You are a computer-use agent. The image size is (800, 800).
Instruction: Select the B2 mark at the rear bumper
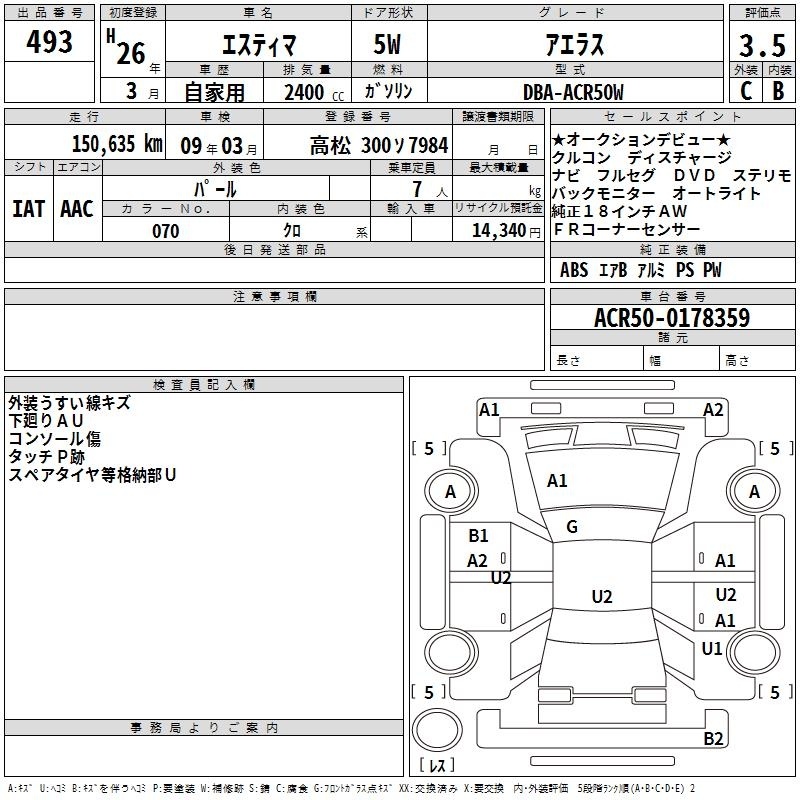click(x=713, y=739)
